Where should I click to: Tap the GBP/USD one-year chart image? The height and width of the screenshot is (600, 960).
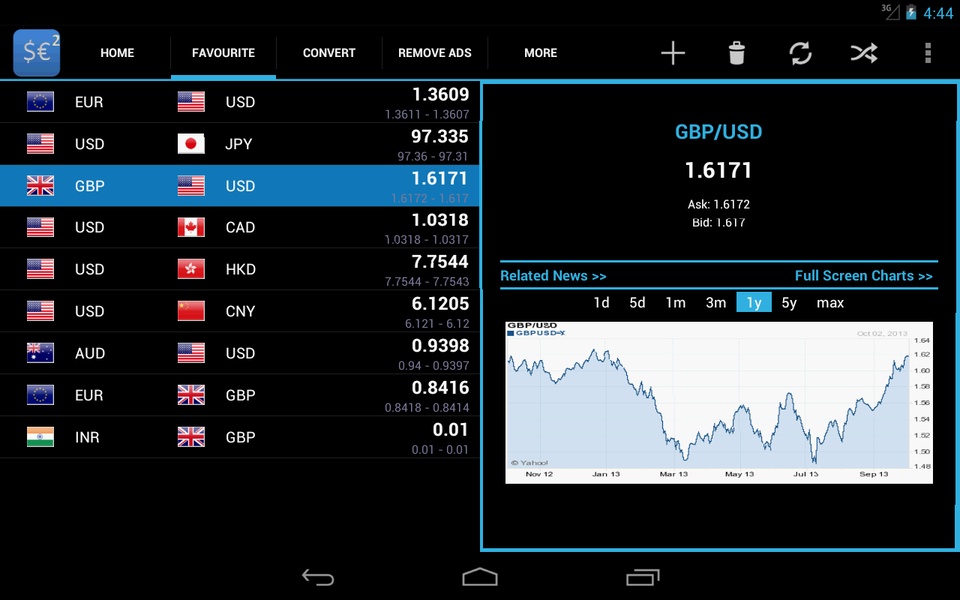coord(719,402)
